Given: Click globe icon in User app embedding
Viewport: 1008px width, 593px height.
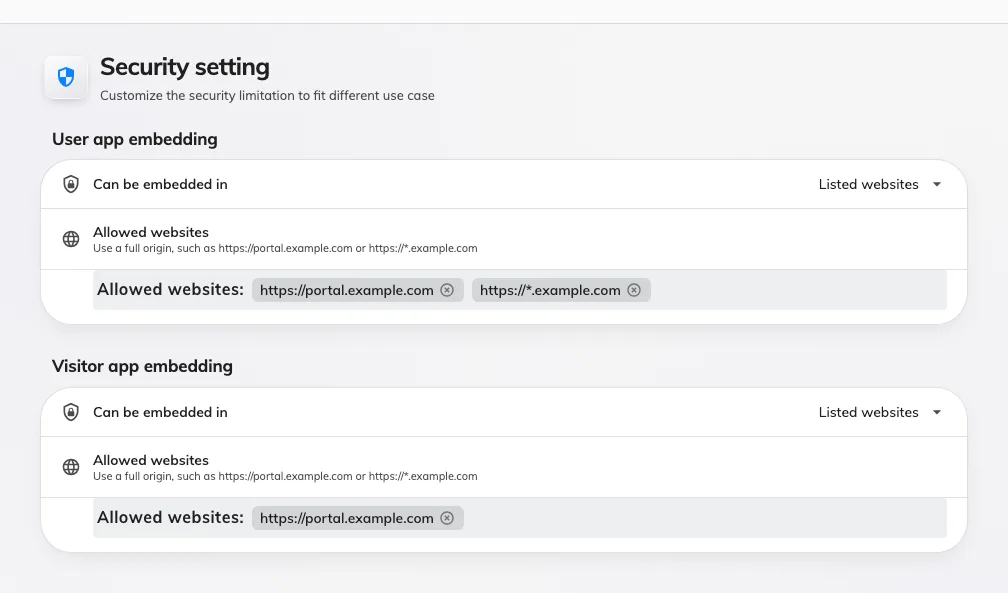Looking at the screenshot, I should (71, 239).
